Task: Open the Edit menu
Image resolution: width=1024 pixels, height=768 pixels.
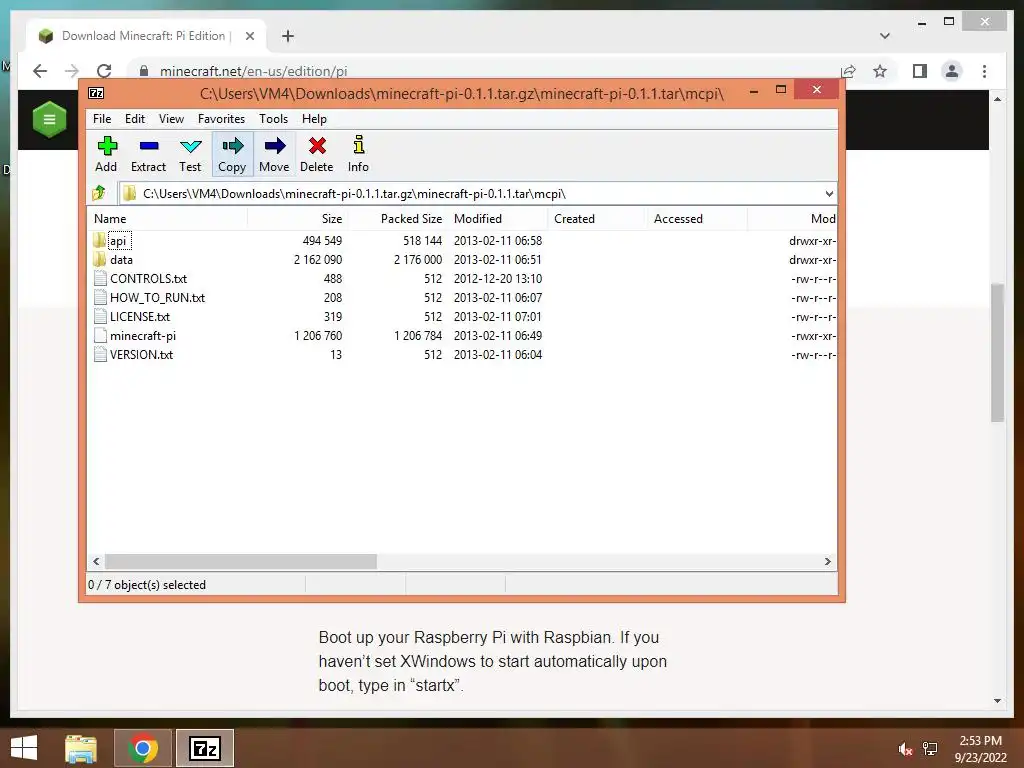Action: [x=135, y=119]
